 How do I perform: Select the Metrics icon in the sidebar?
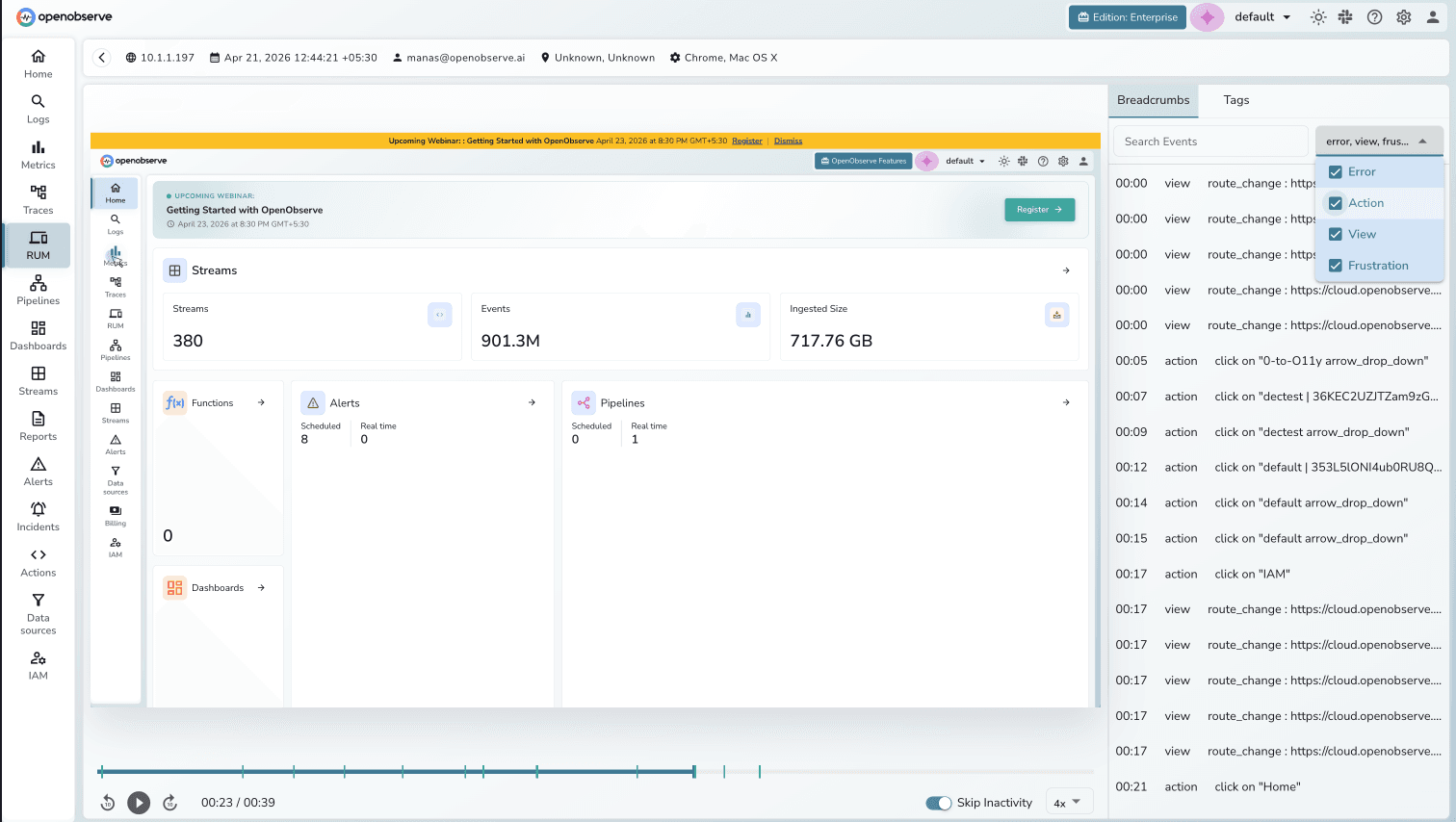[38, 154]
